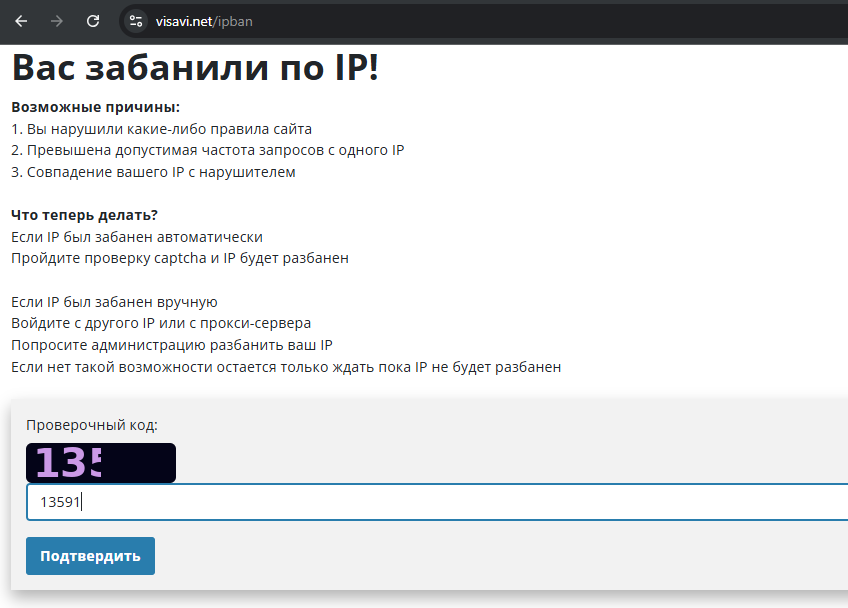848x608 pixels.
Task: Click the browser forward arrow
Action: coord(57,21)
